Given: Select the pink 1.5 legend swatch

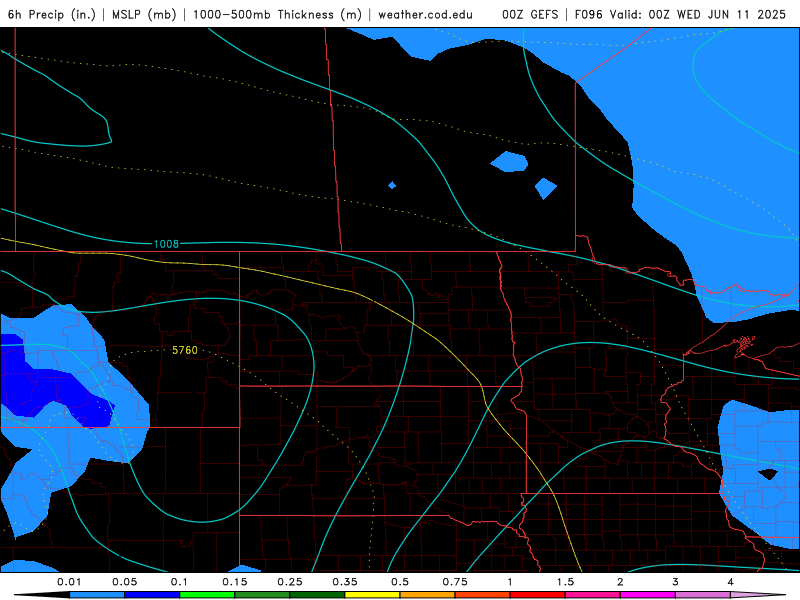Looking at the screenshot, I should (593, 595).
